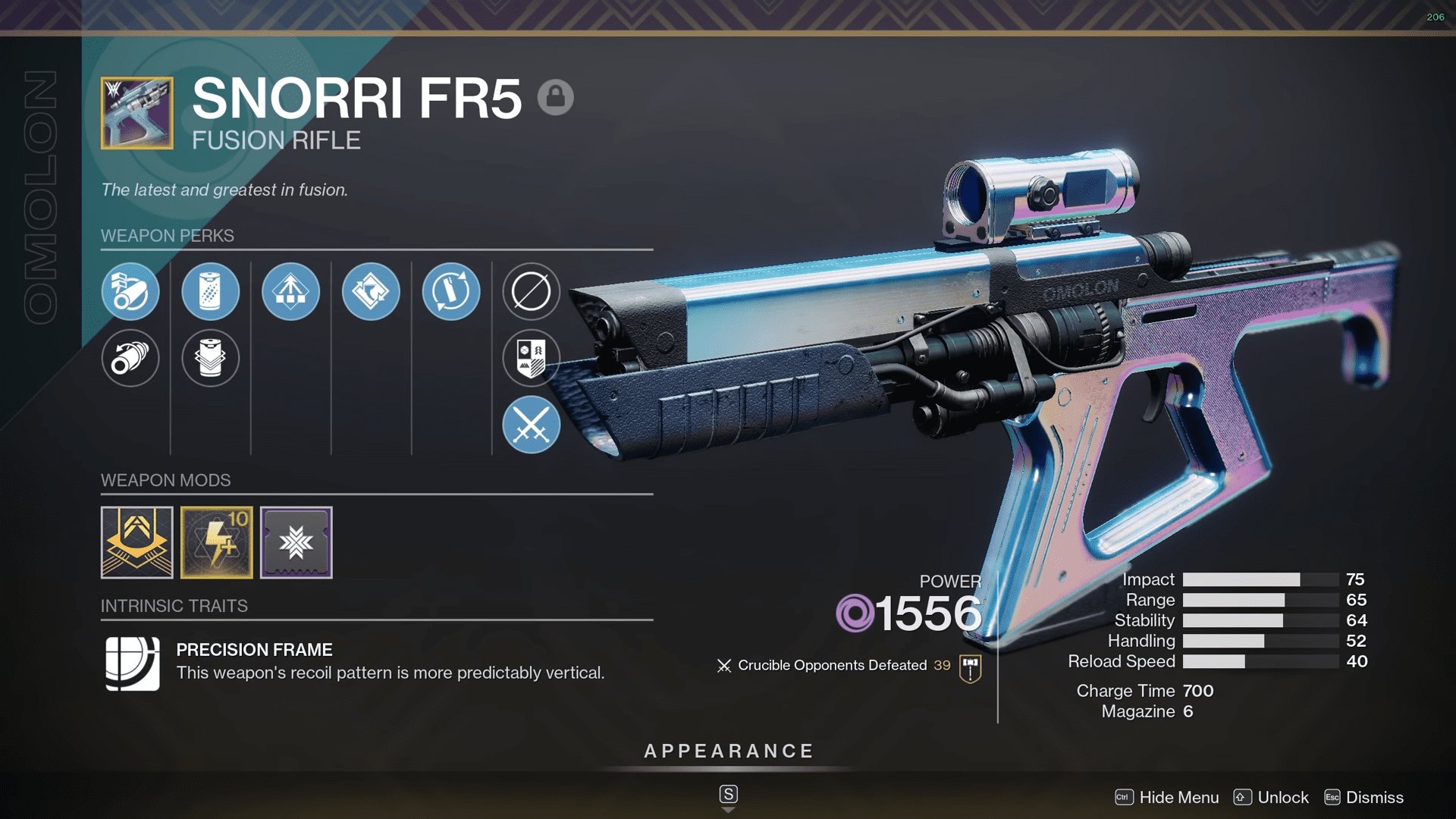Toggle the crossed-swords PvP perk icon
Viewport: 1456px width, 819px height.
pos(529,424)
